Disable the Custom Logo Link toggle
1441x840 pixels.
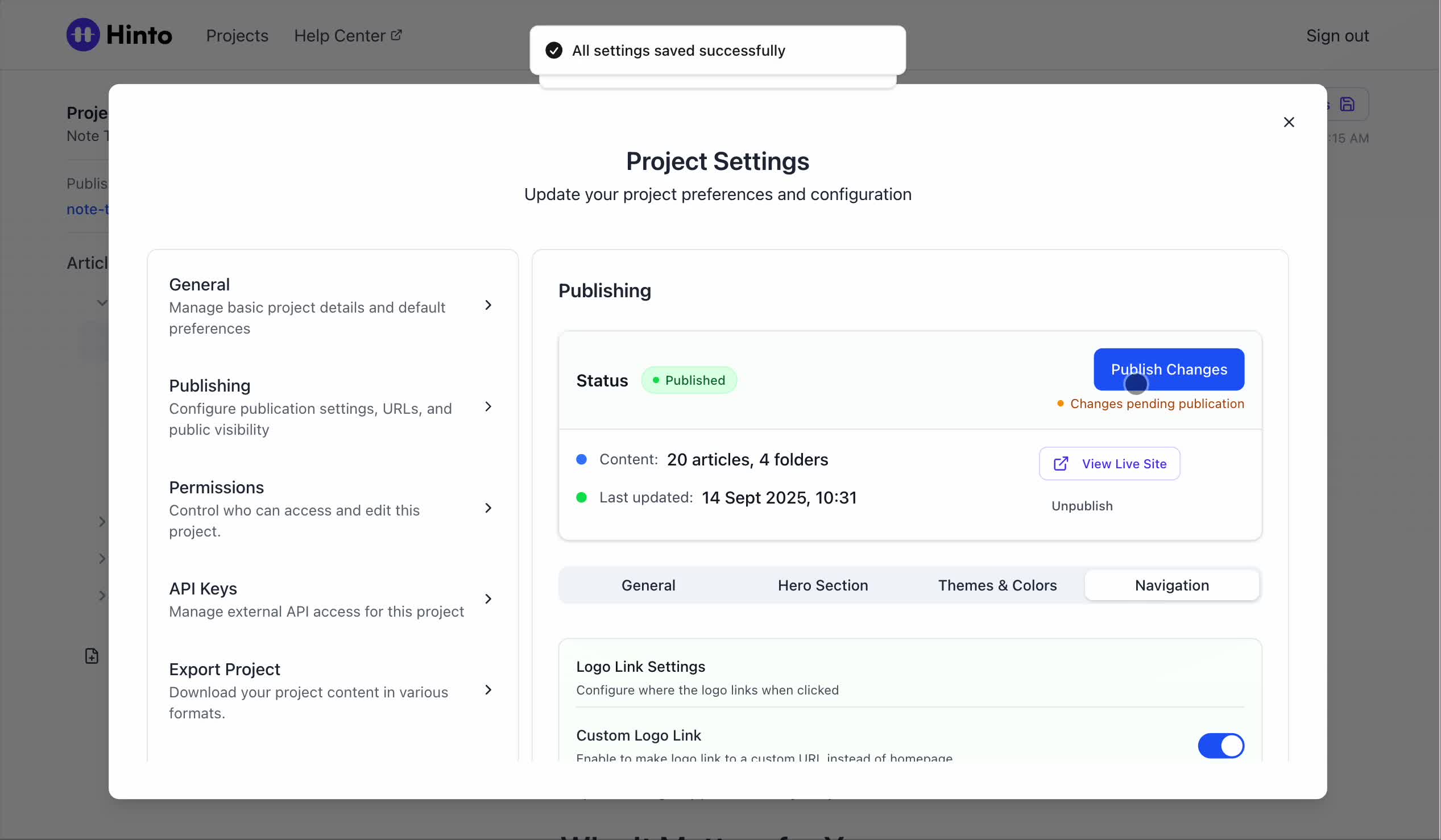coord(1220,745)
